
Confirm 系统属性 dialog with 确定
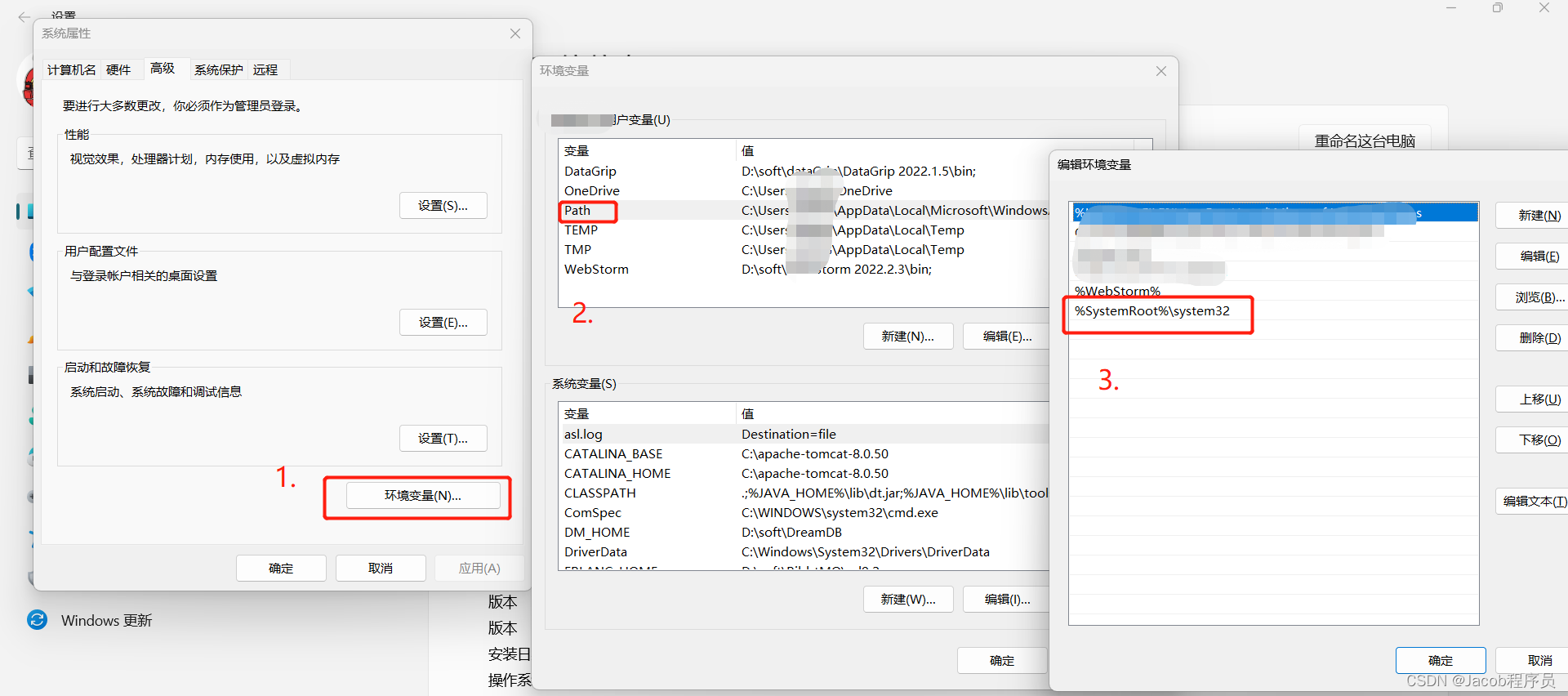pos(281,569)
